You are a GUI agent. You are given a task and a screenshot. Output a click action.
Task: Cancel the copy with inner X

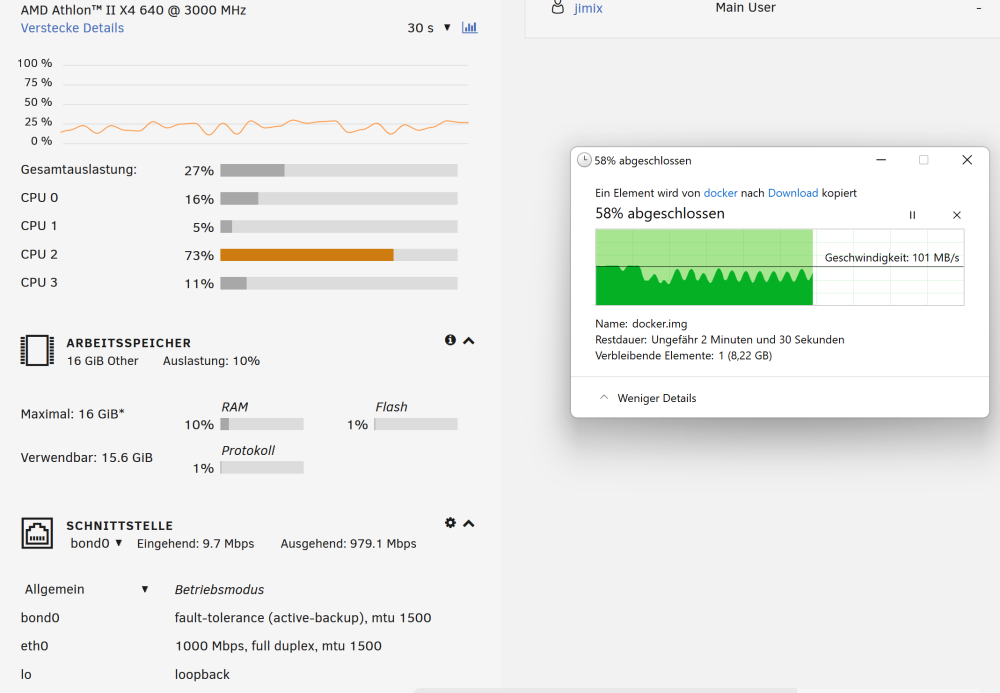point(957,215)
